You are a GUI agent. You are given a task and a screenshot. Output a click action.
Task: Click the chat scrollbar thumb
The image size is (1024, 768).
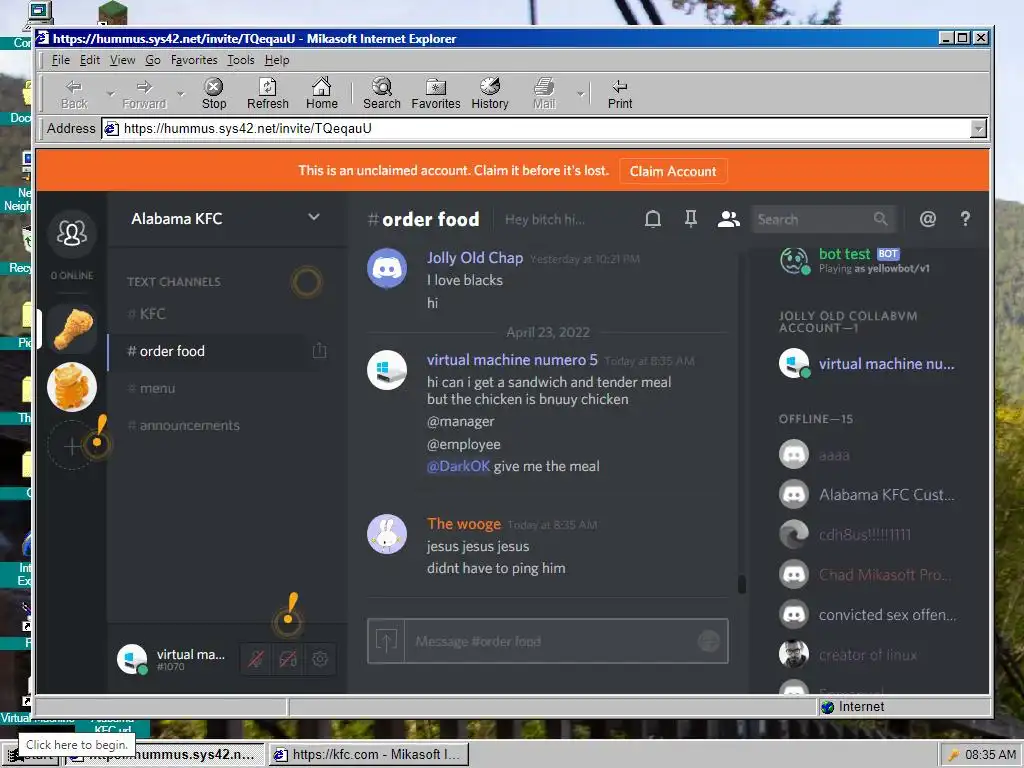click(741, 584)
